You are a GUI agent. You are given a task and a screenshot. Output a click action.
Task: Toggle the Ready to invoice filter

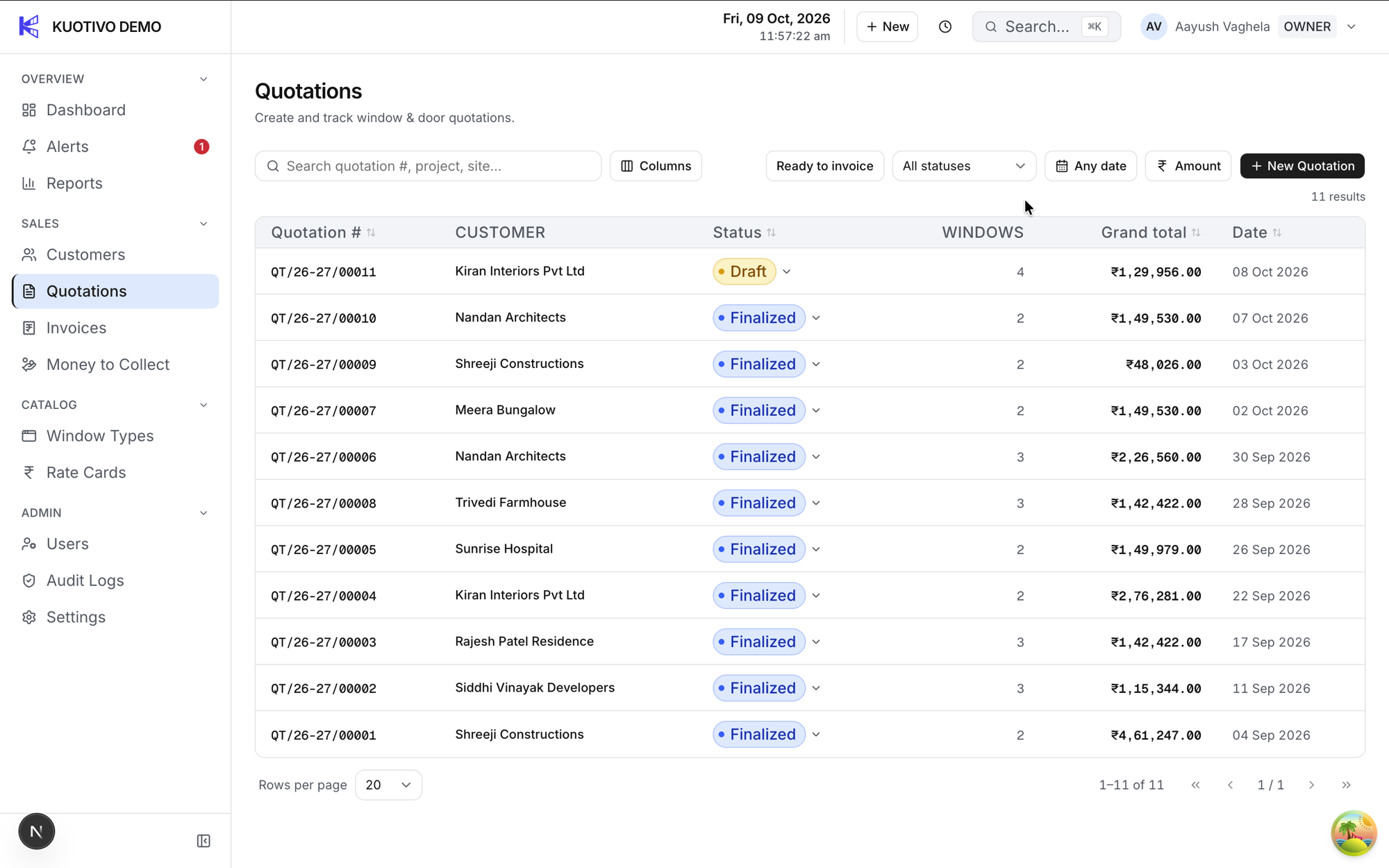click(824, 166)
